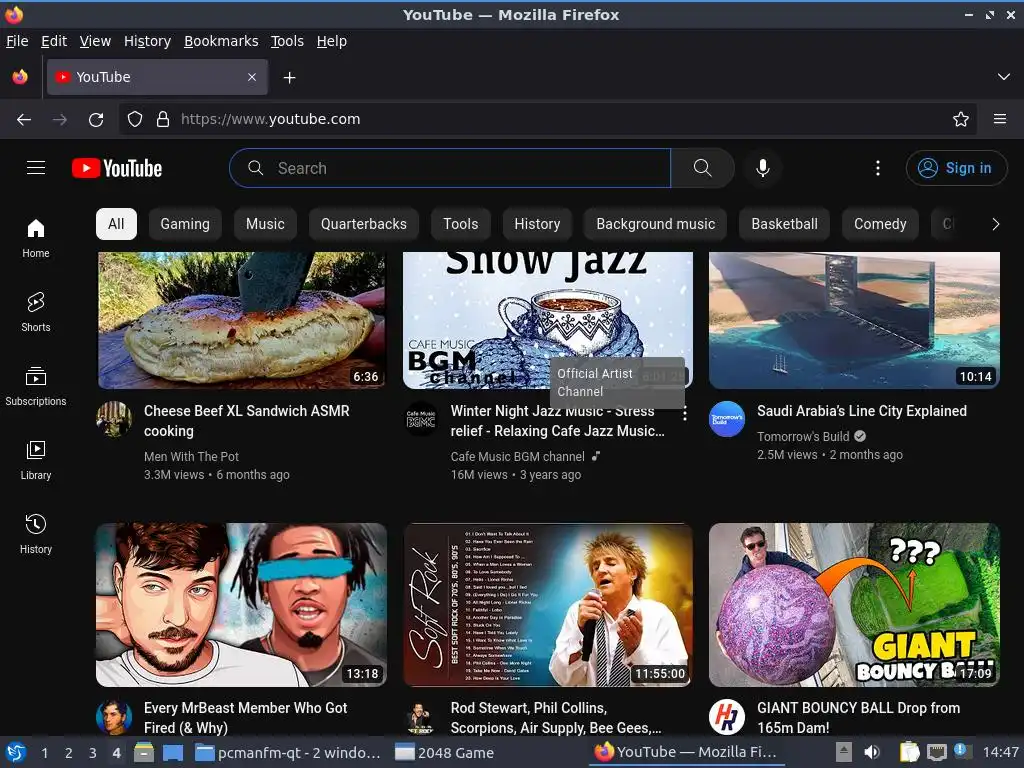Click the Sign in button
1024x768 pixels.
(x=956, y=168)
